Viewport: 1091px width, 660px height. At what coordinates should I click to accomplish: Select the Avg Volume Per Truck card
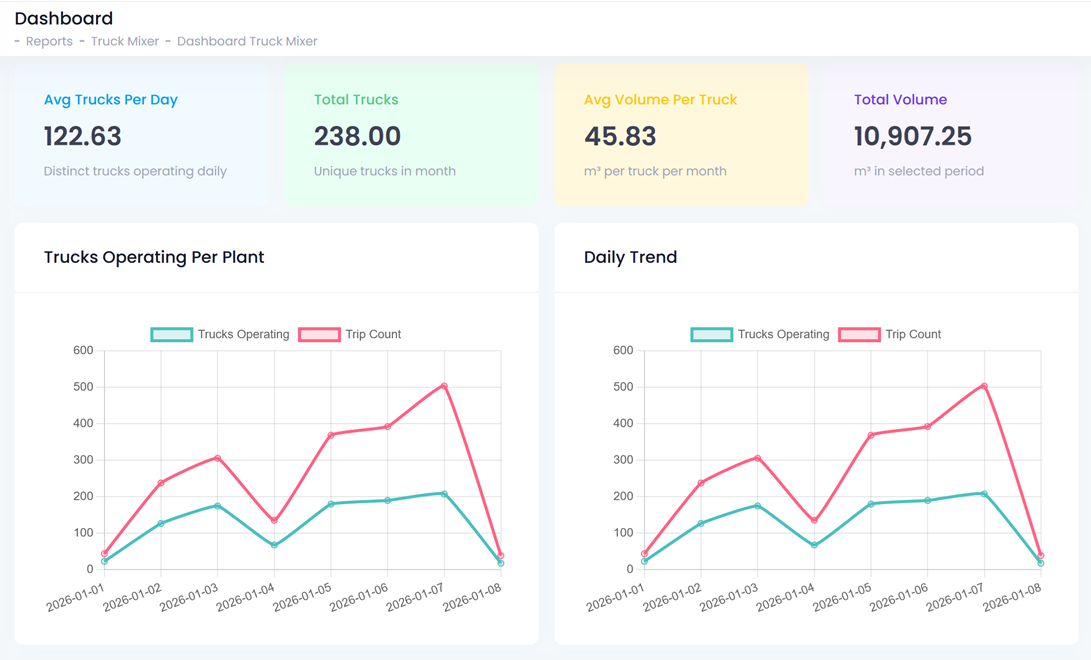point(681,135)
